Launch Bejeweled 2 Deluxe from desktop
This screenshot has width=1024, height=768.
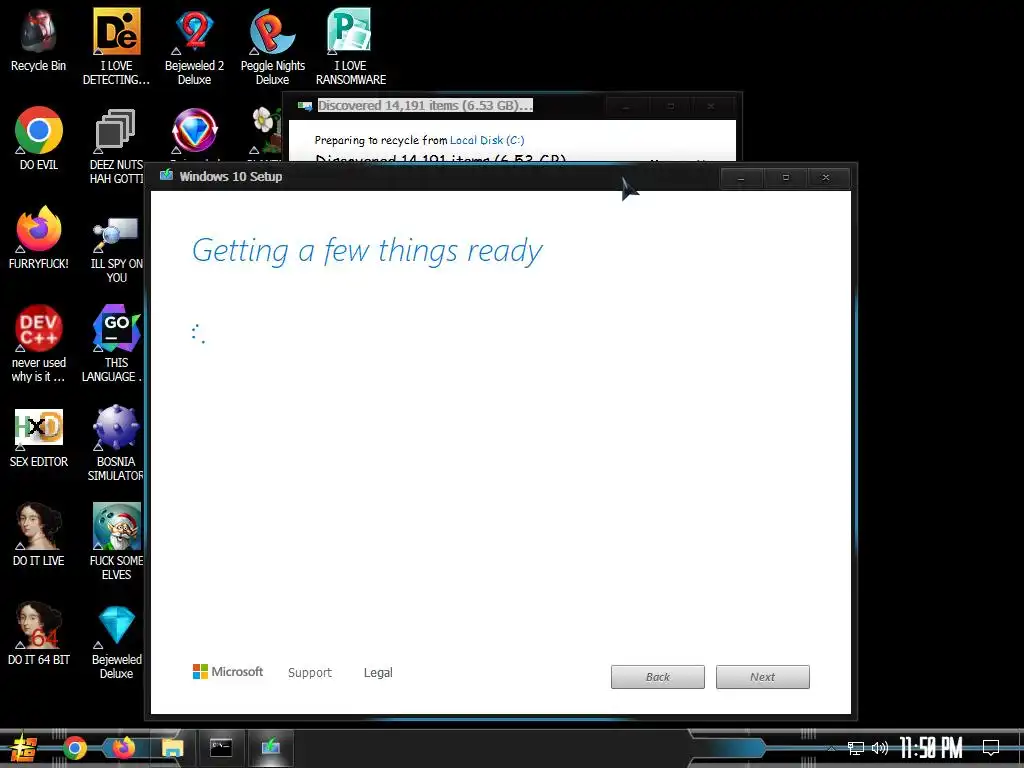[194, 46]
